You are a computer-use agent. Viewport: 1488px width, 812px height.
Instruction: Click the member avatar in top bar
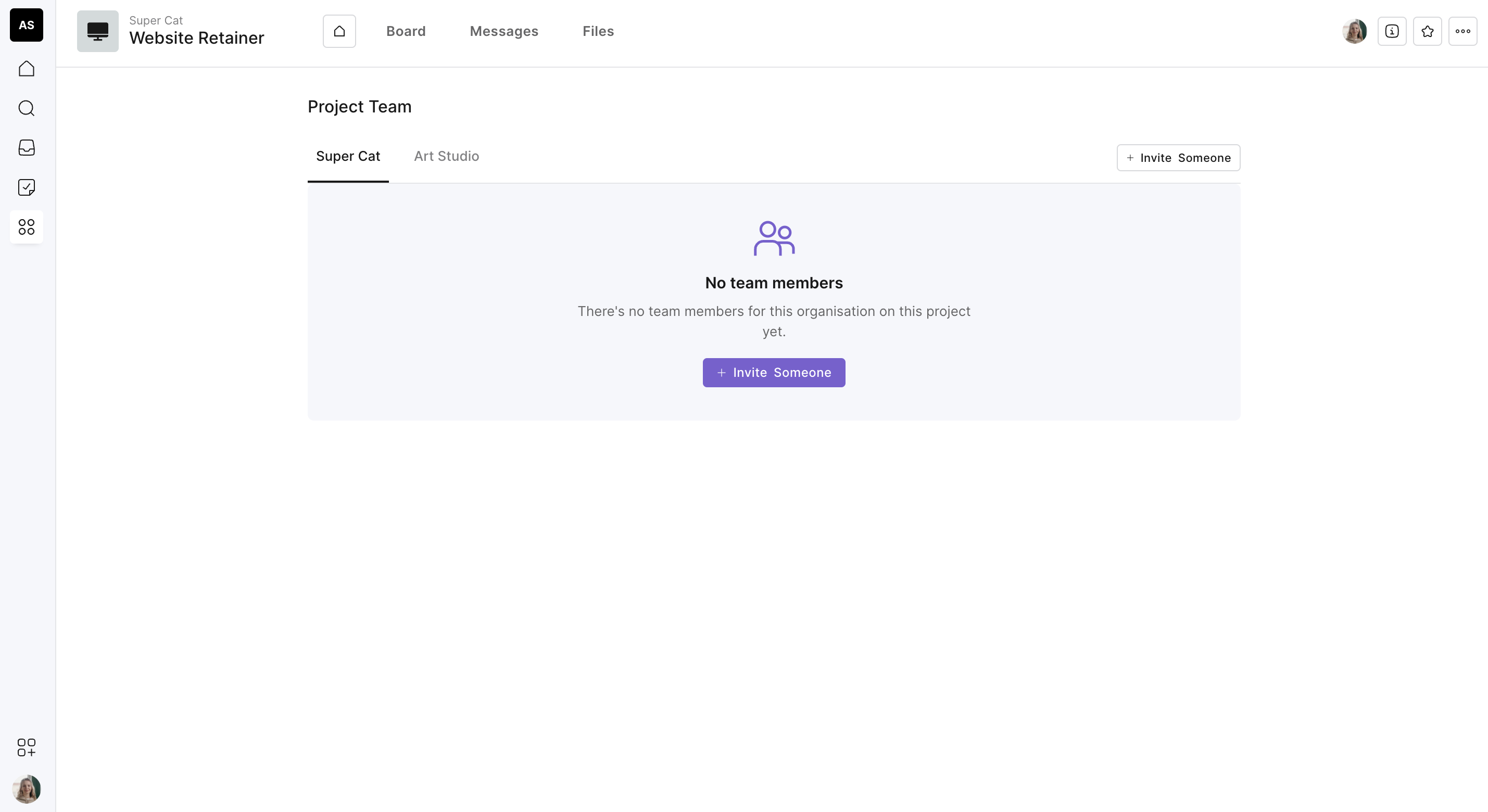1354,31
